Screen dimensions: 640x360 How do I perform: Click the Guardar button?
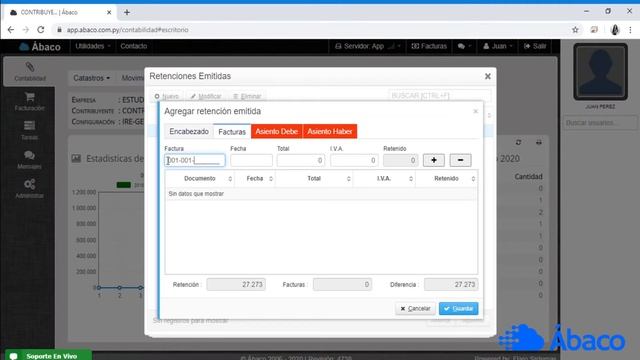pos(458,309)
